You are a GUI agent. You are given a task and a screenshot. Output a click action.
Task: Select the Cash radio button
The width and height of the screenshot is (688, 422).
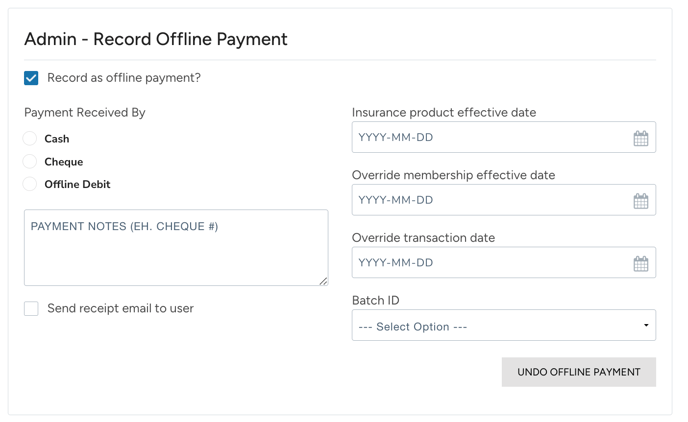pos(30,139)
